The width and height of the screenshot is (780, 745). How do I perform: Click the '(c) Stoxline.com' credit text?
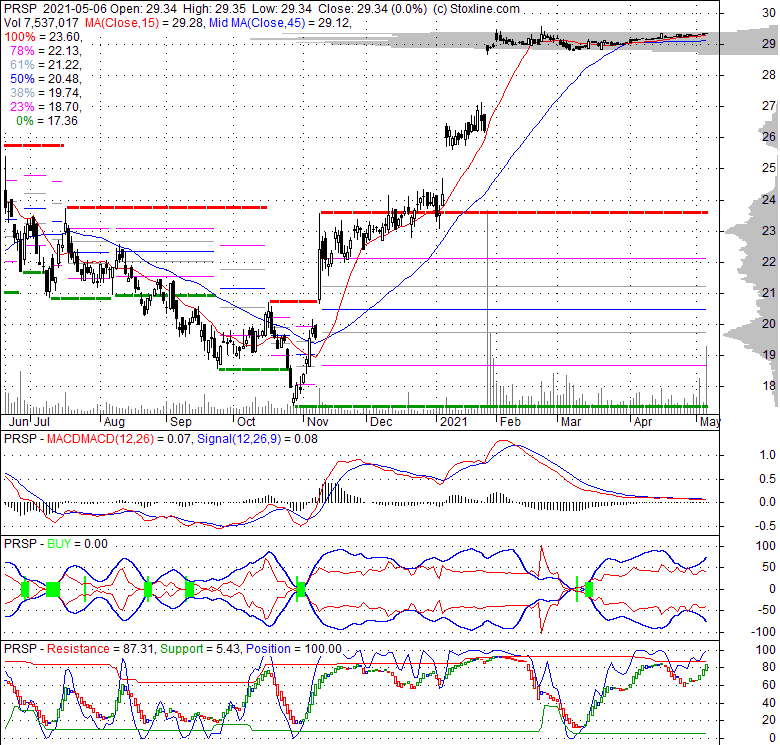coord(476,8)
